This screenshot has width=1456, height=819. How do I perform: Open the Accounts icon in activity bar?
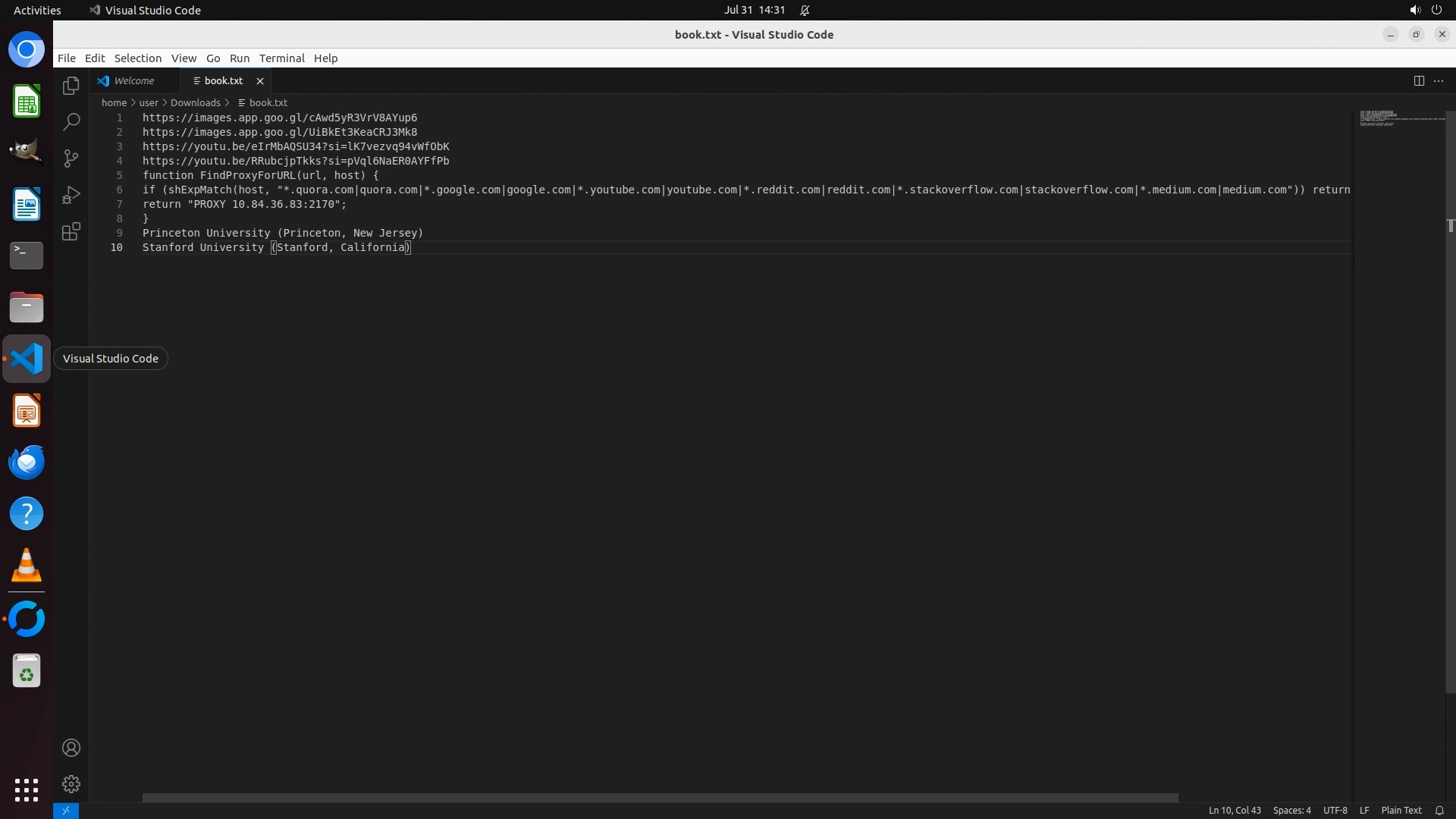click(x=71, y=748)
